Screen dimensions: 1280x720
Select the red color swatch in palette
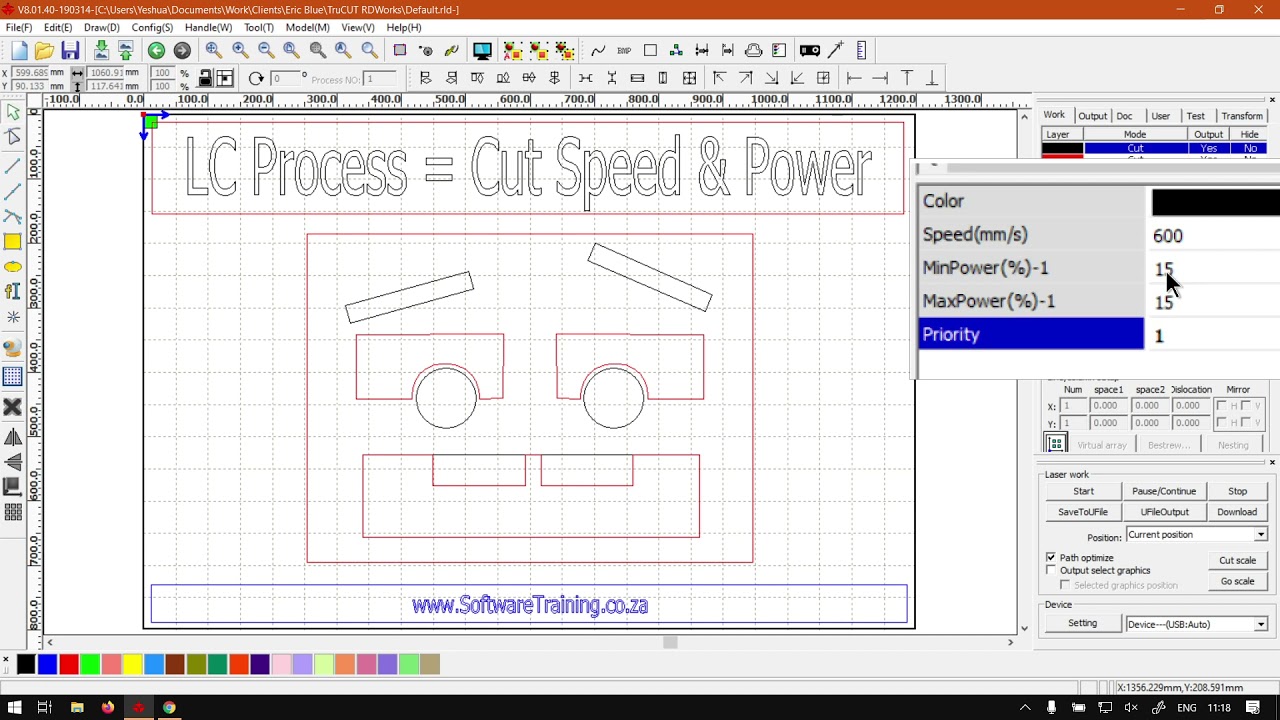click(x=68, y=664)
